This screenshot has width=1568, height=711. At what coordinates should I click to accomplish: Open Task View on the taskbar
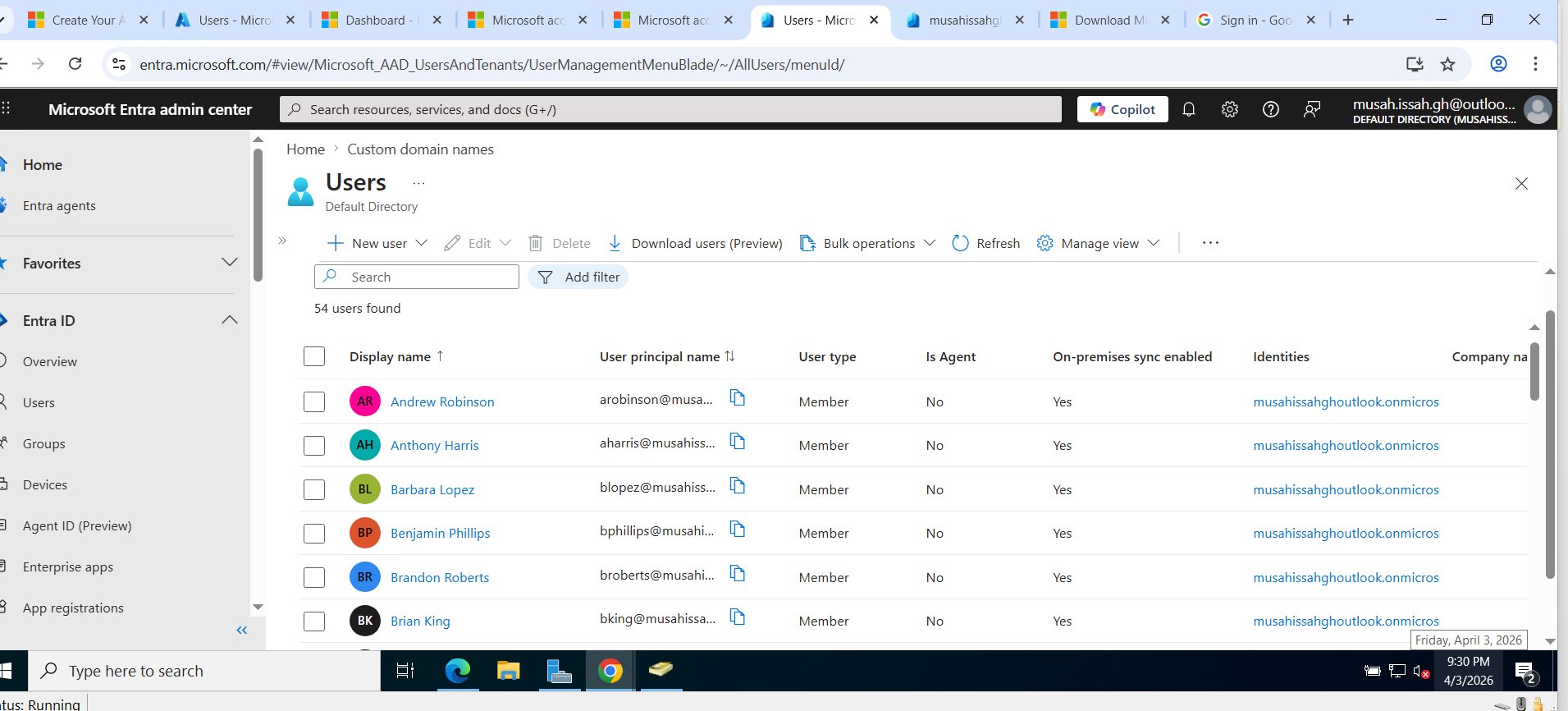(x=405, y=671)
